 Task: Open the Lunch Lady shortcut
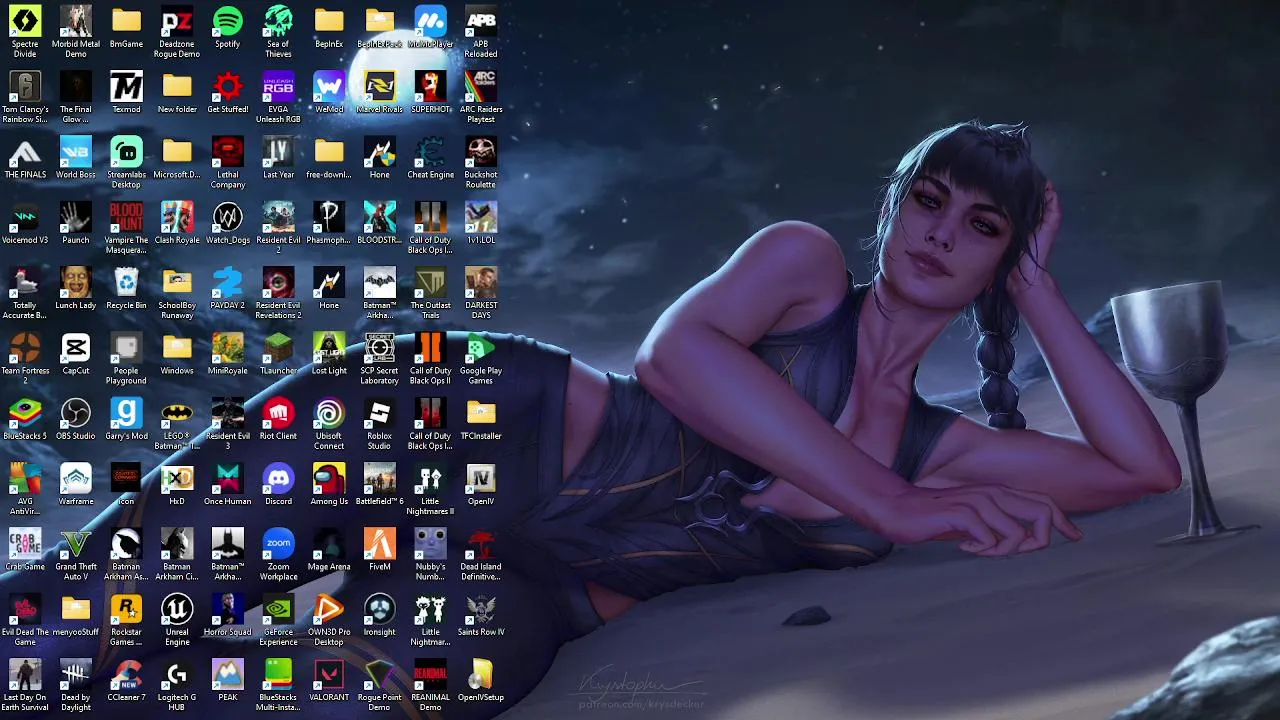[x=76, y=282]
